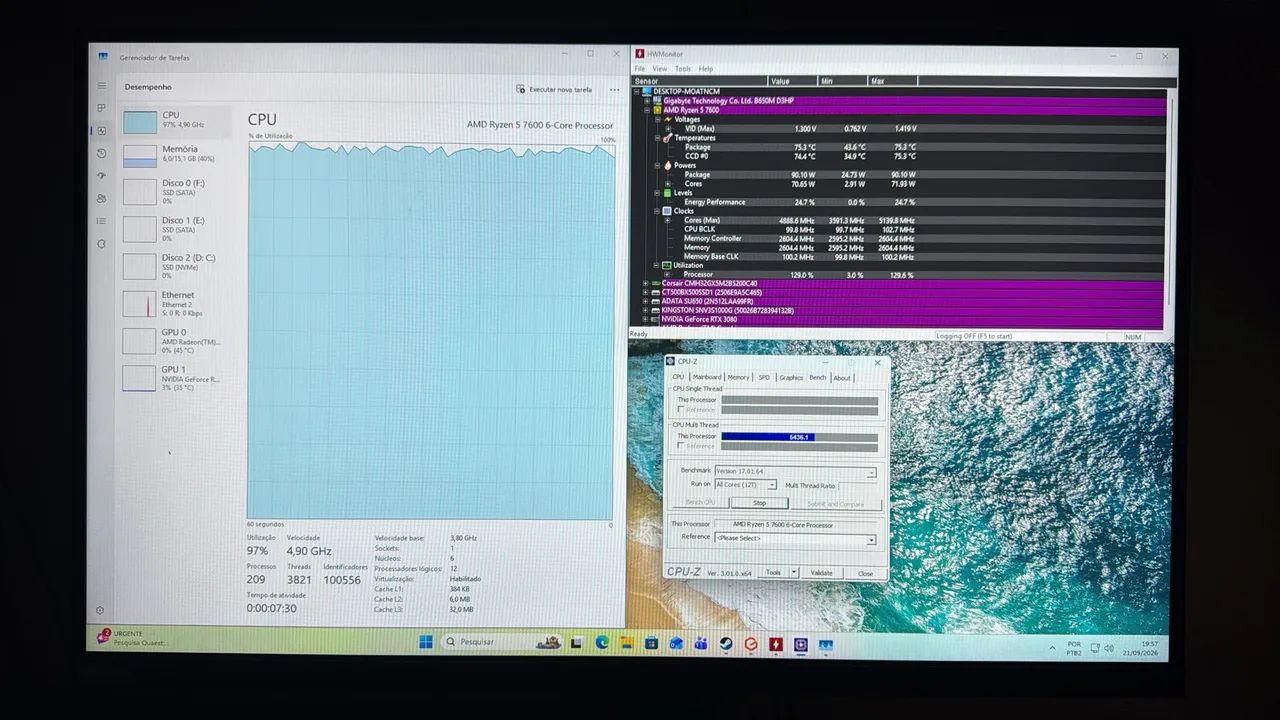The height and width of the screenshot is (720, 1280).
Task: Expand the Gigabyte B650M D3HP node
Action: 647,101
